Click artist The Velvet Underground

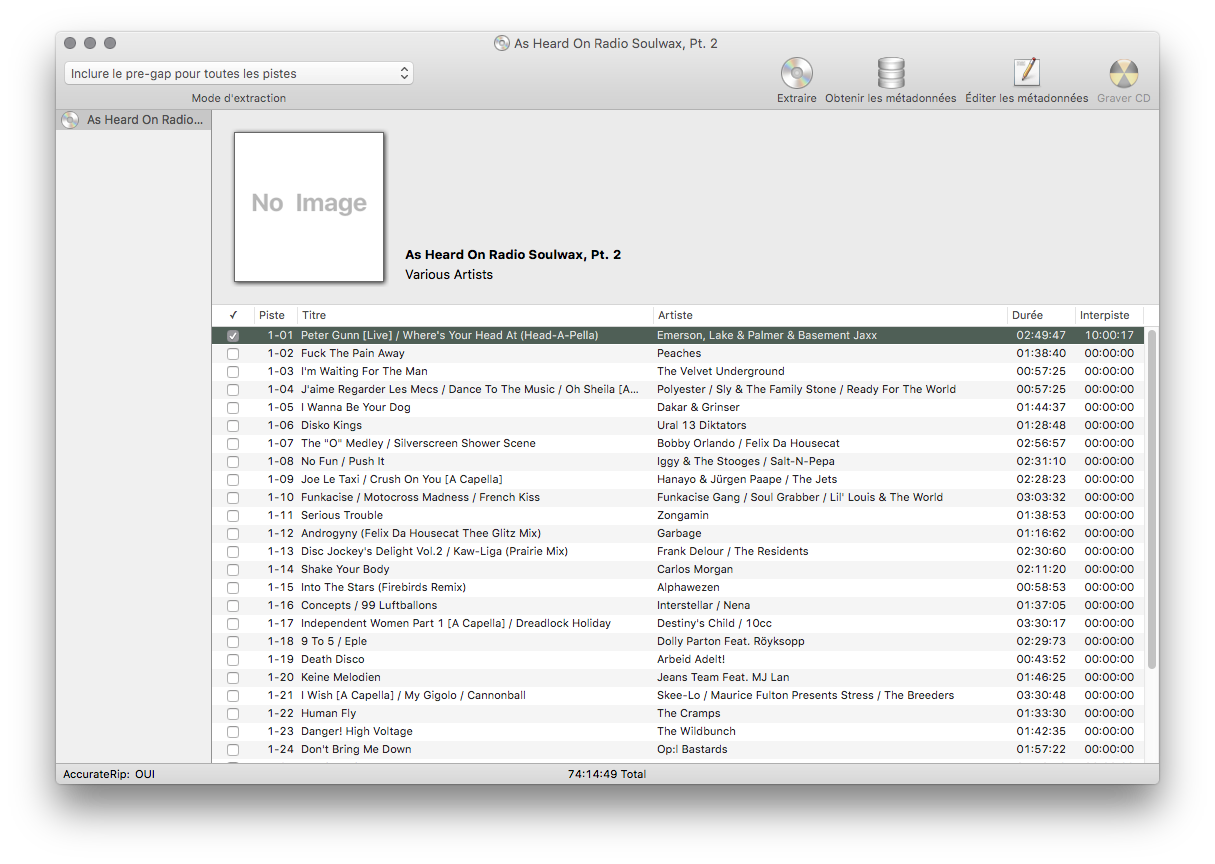click(721, 372)
